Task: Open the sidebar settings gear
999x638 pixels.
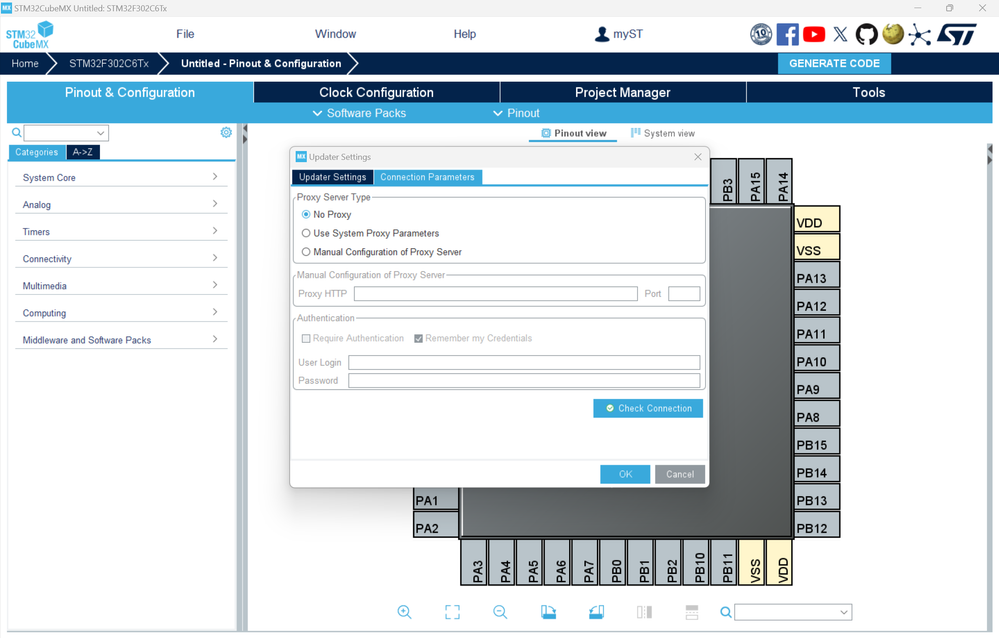Action: pos(226,133)
